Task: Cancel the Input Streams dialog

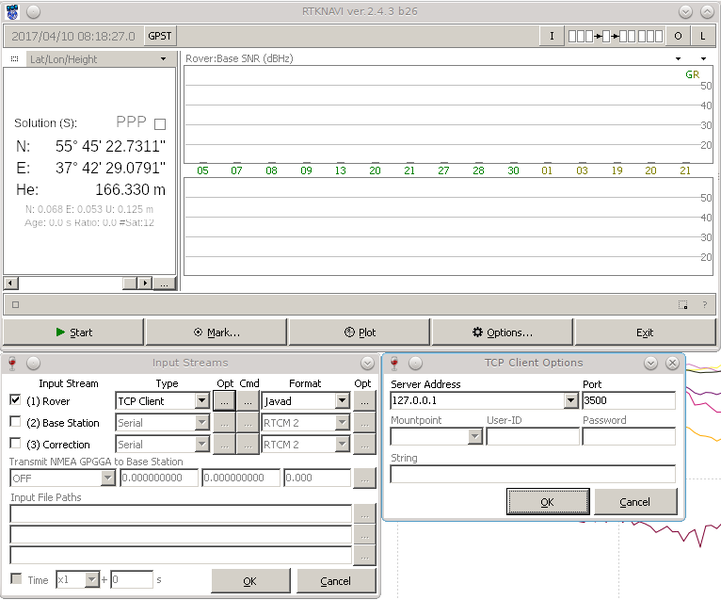Action: pos(335,581)
